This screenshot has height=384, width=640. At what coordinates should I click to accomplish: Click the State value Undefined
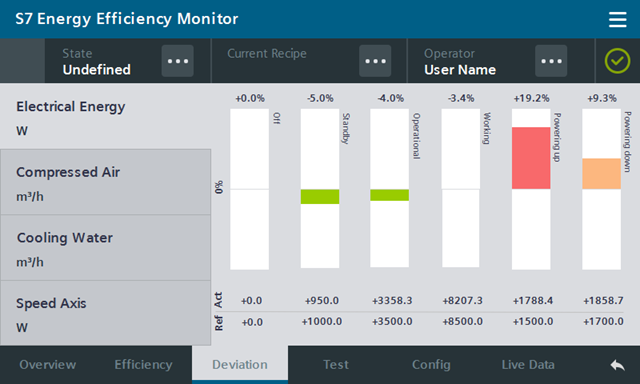97,70
